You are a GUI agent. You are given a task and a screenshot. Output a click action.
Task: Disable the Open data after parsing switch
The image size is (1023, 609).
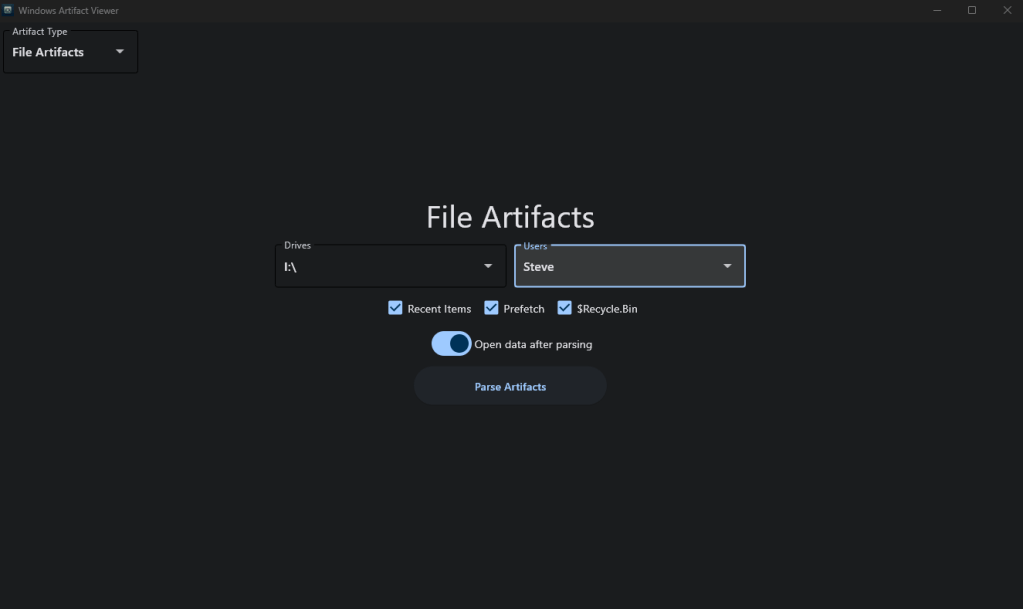tap(451, 344)
